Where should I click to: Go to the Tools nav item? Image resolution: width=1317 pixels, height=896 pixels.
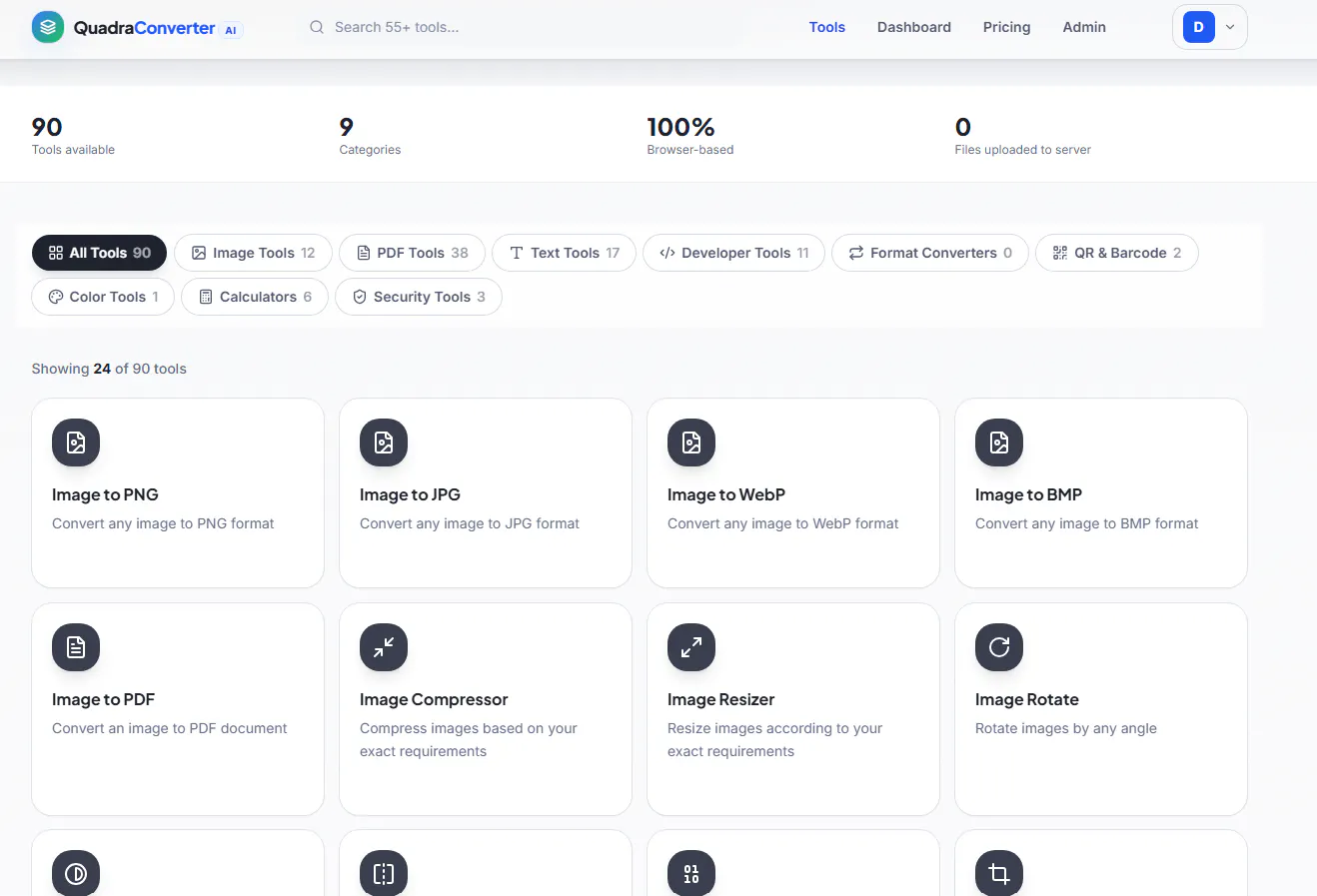(827, 27)
